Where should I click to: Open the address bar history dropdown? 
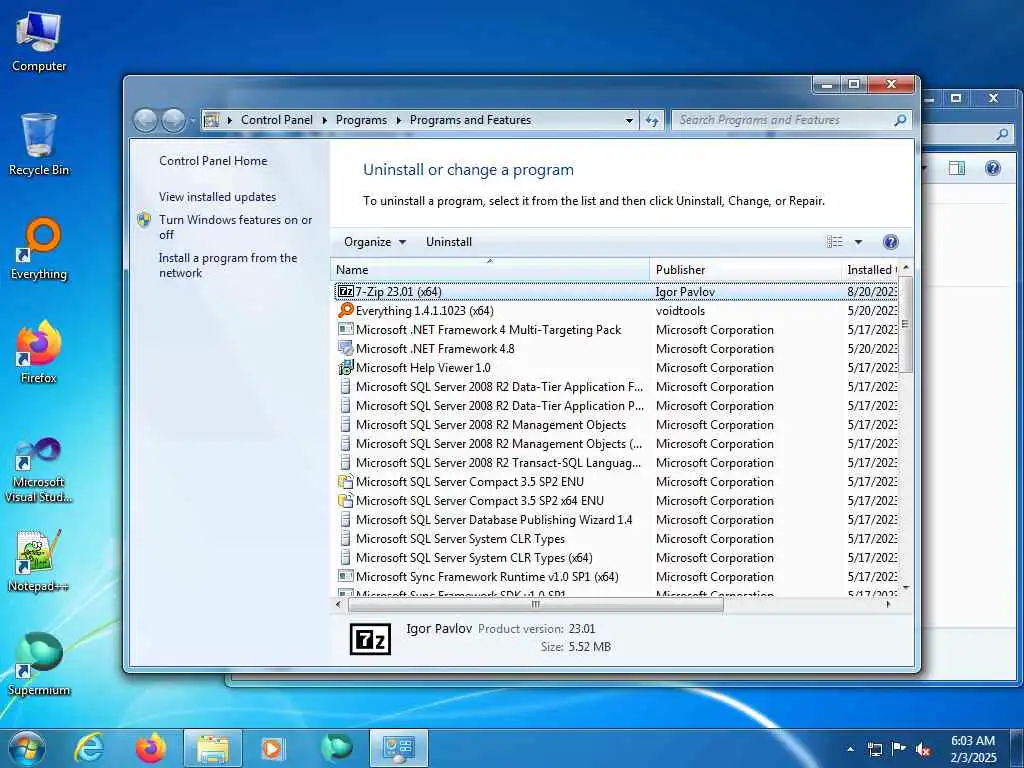coord(629,120)
